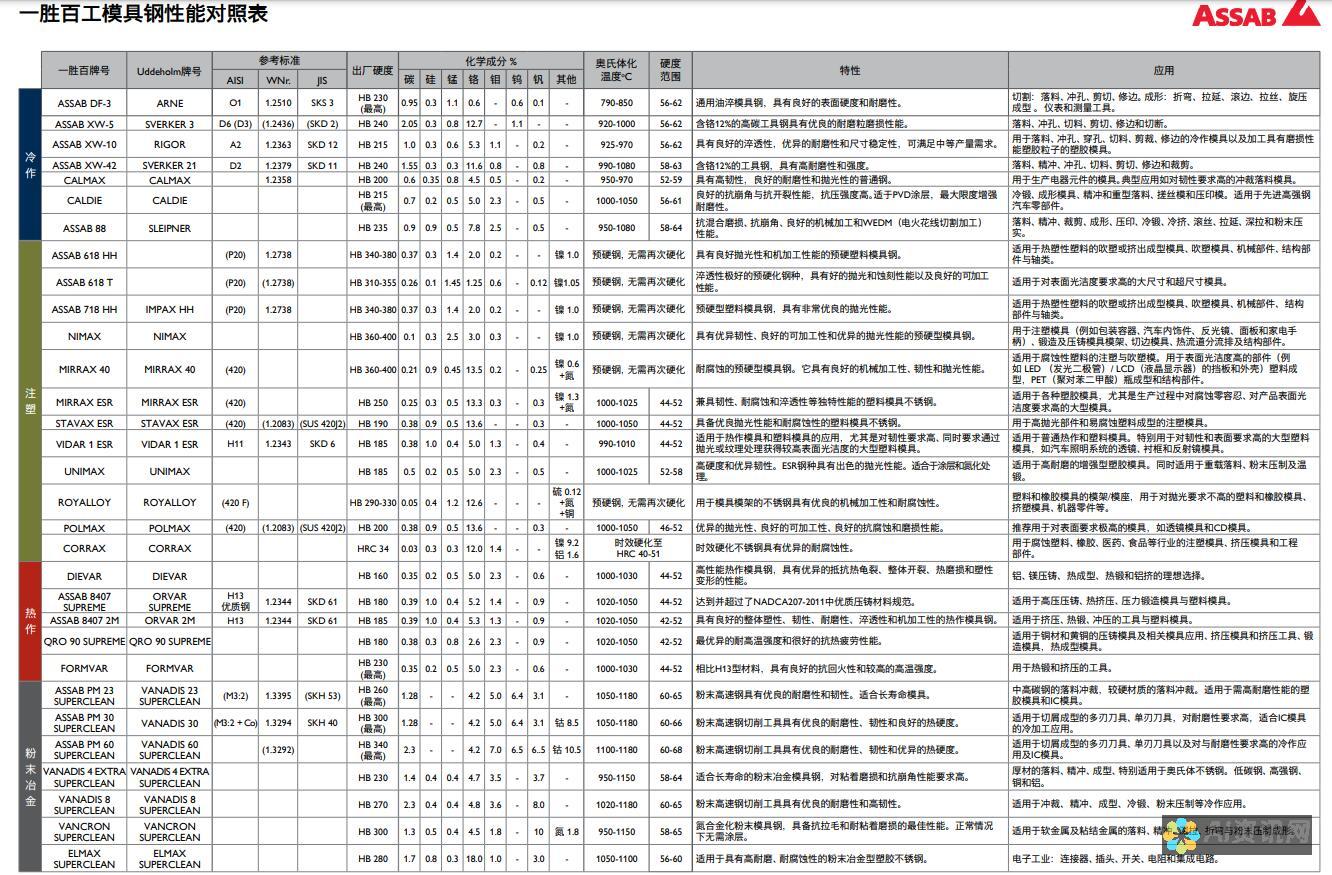The width and height of the screenshot is (1332, 875).
Task: Select the SVERKER 21 cell
Action: (169, 165)
